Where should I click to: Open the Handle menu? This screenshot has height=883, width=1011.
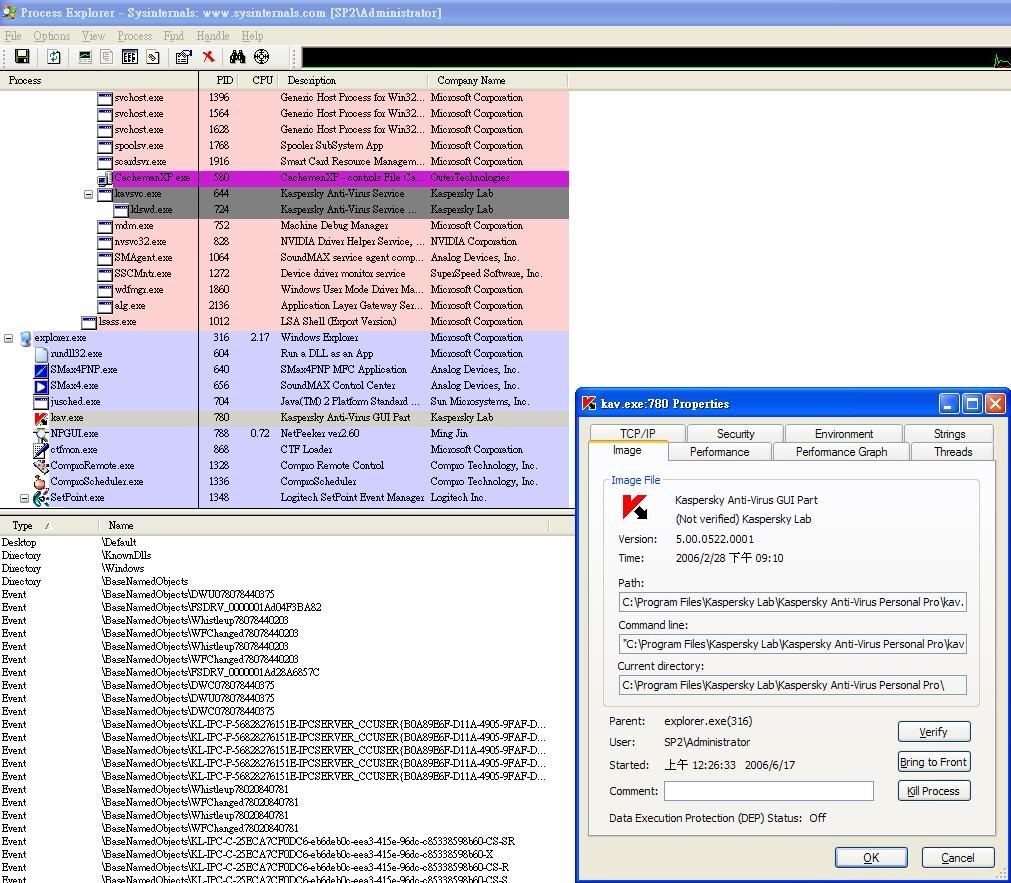(213, 36)
